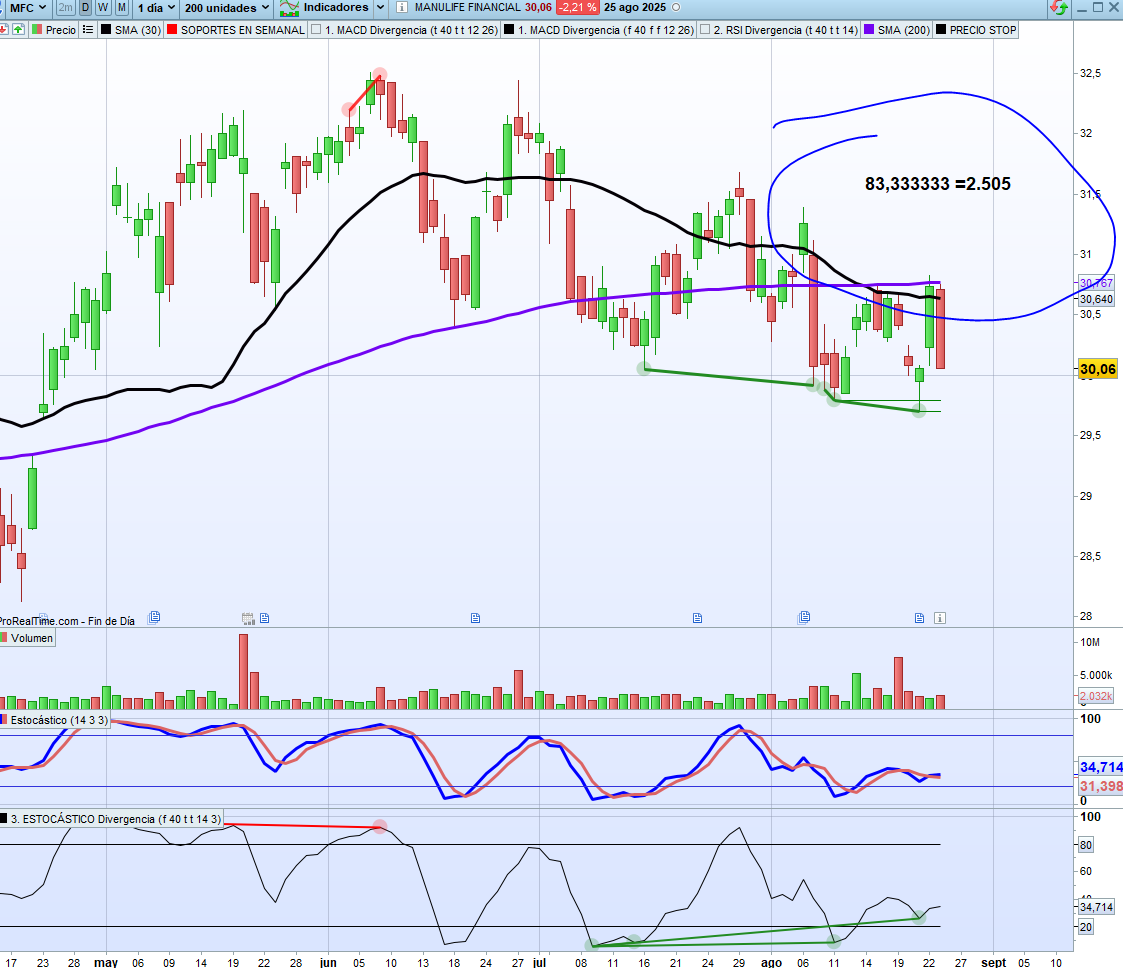Click the info icon before MANULIFE FINANCIAL

pyautogui.click(x=402, y=8)
